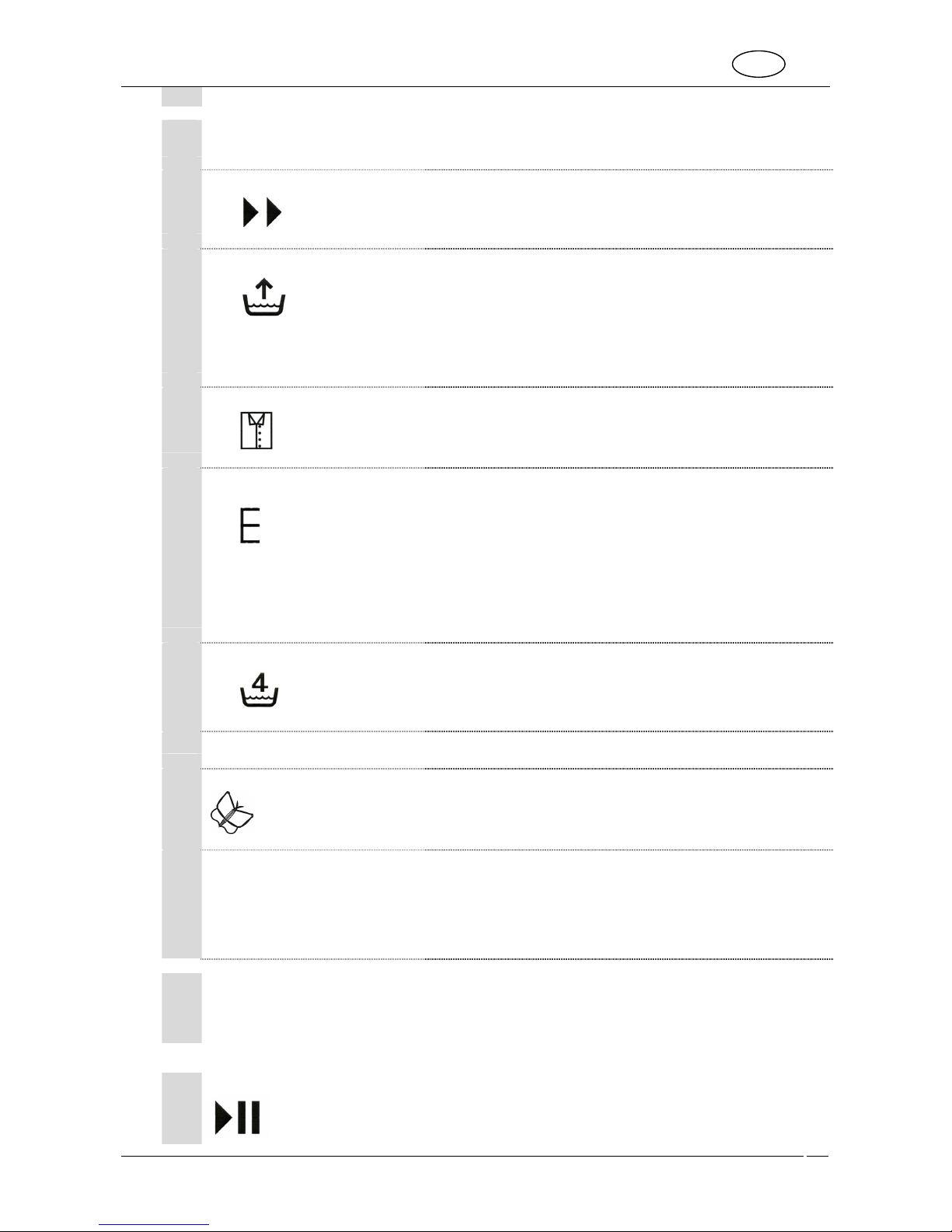The height and width of the screenshot is (1232, 952).
Task: Click the gray cell next to the shirt icon
Action: tap(181, 427)
